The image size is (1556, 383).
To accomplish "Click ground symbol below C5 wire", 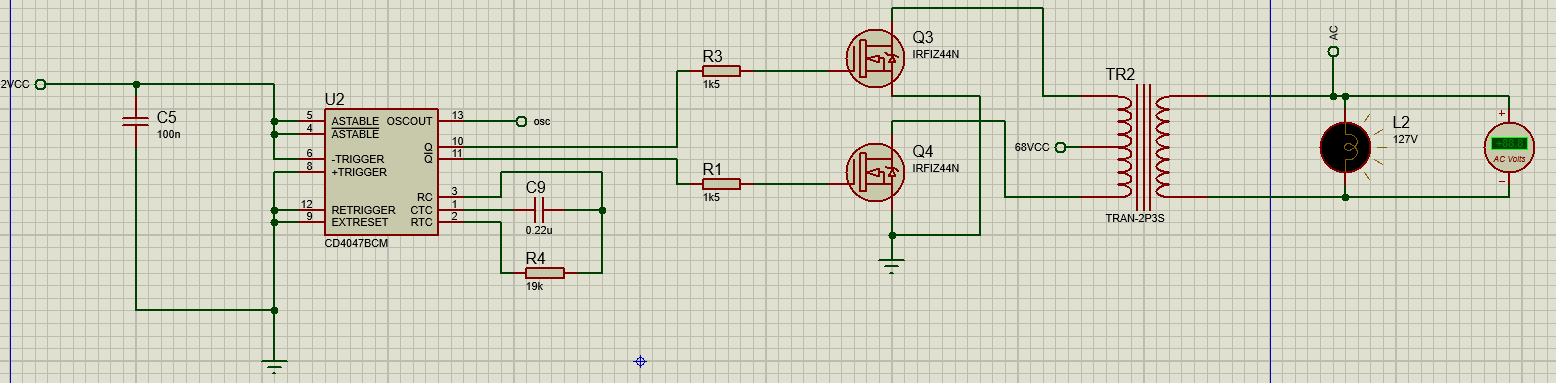I will point(275,365).
